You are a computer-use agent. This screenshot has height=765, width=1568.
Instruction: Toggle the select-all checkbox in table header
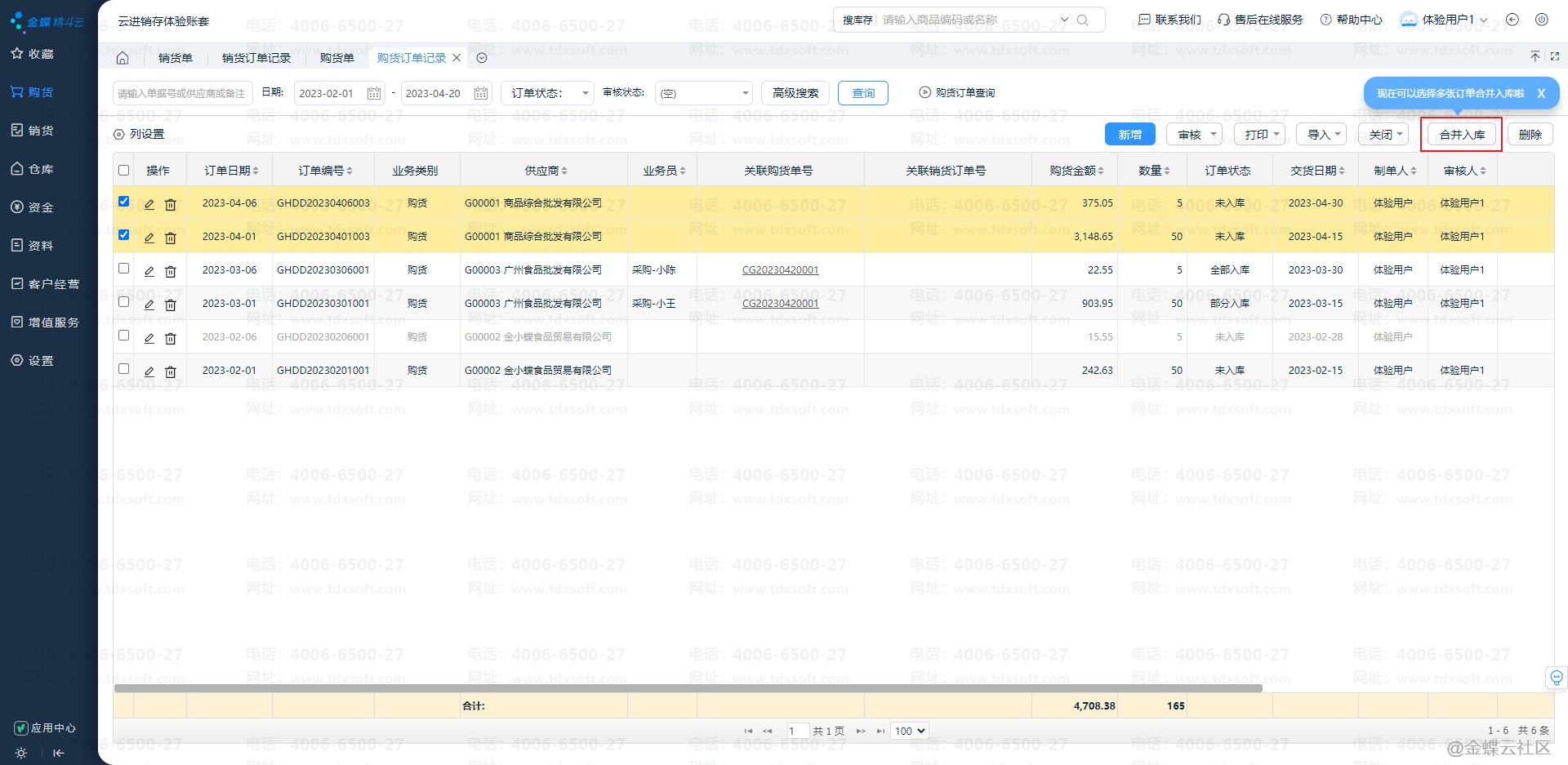click(124, 171)
